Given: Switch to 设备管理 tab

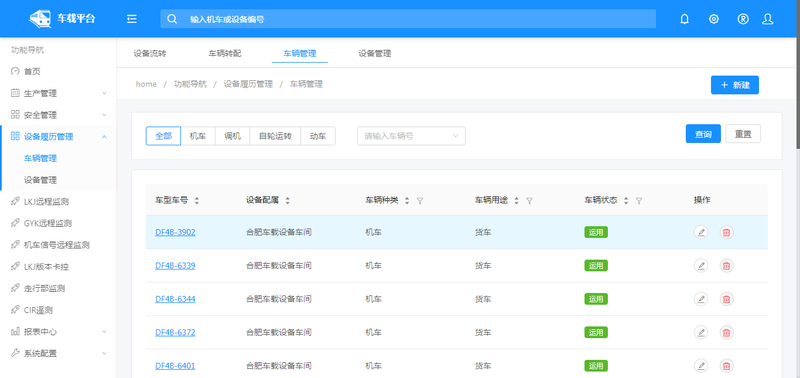Looking at the screenshot, I should pos(374,53).
